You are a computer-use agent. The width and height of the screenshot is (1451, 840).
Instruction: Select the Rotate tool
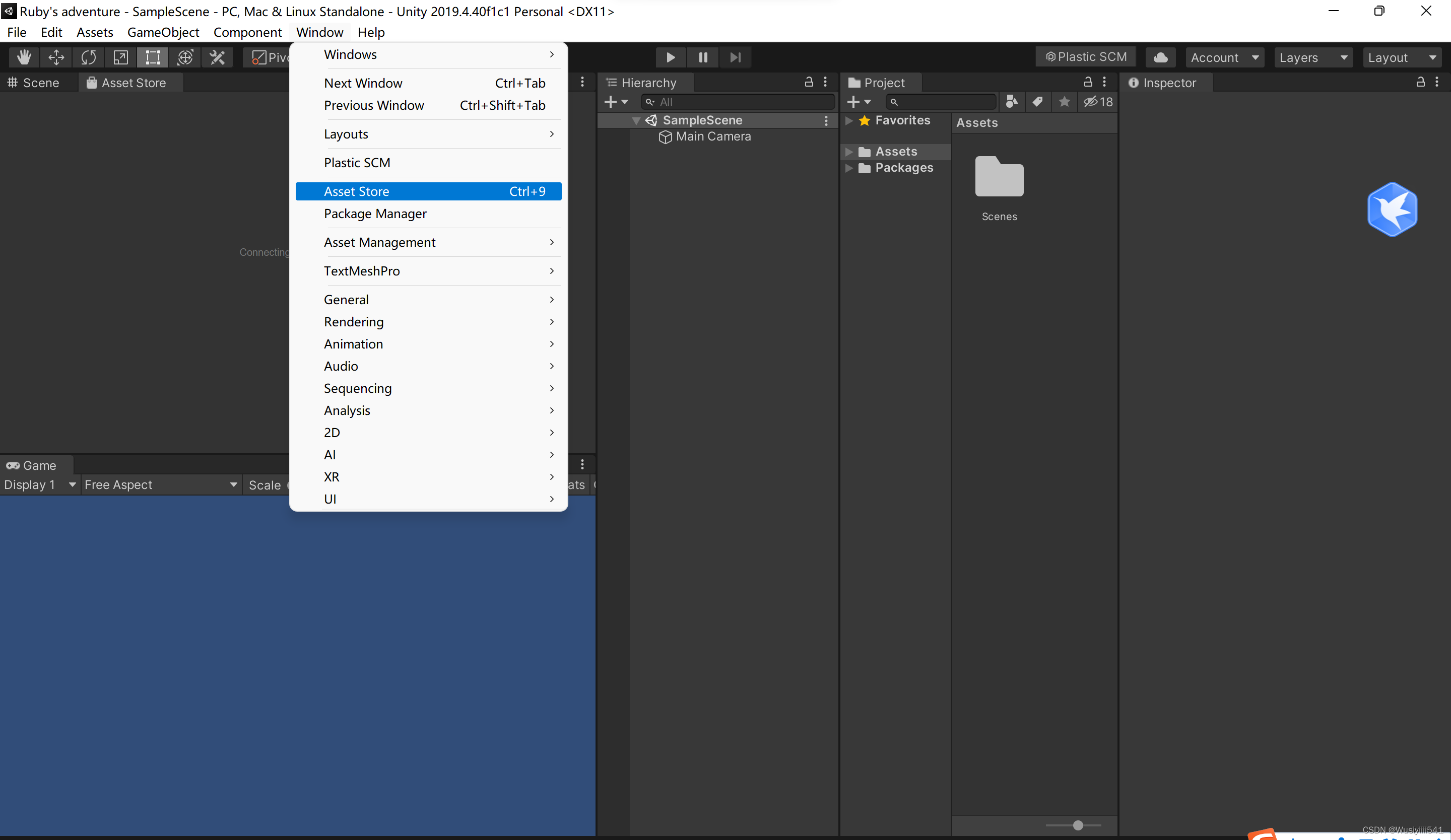tap(88, 57)
